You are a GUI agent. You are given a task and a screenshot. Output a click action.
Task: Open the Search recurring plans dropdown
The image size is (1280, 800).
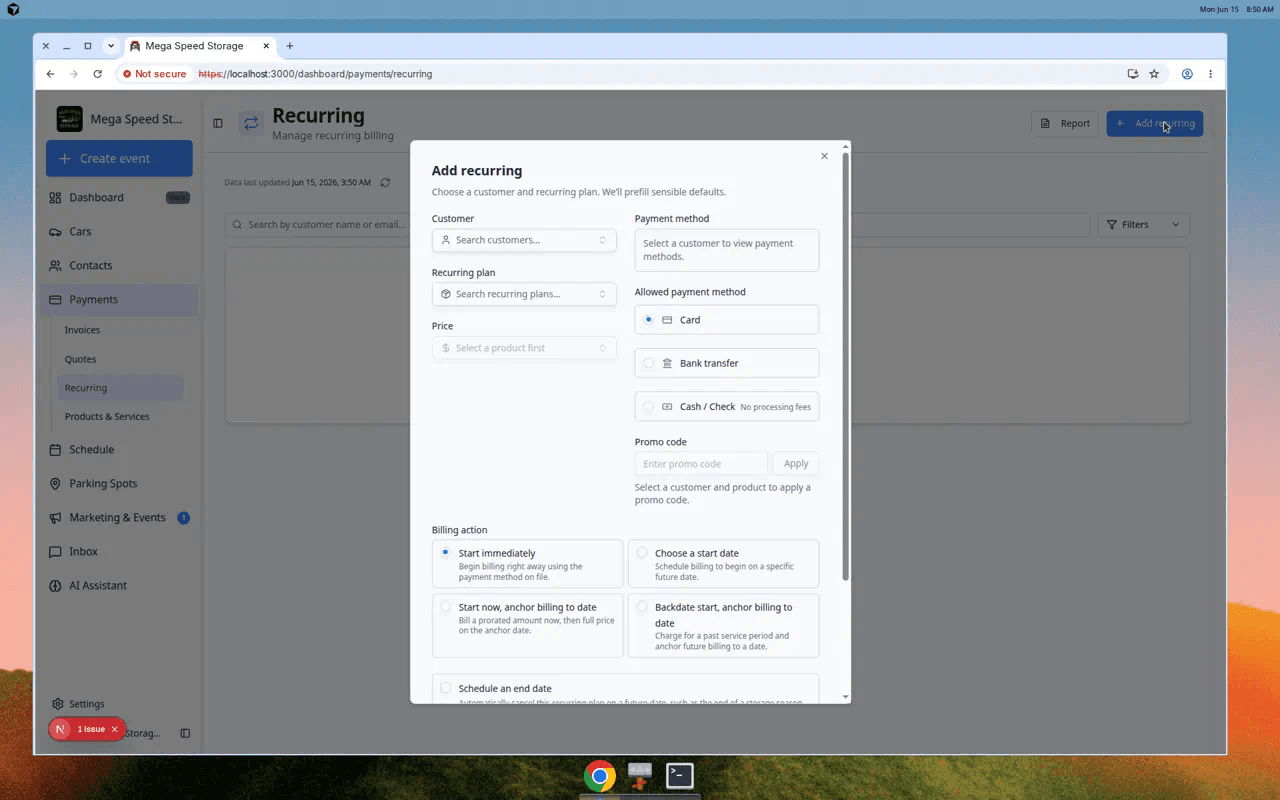pyautogui.click(x=524, y=294)
